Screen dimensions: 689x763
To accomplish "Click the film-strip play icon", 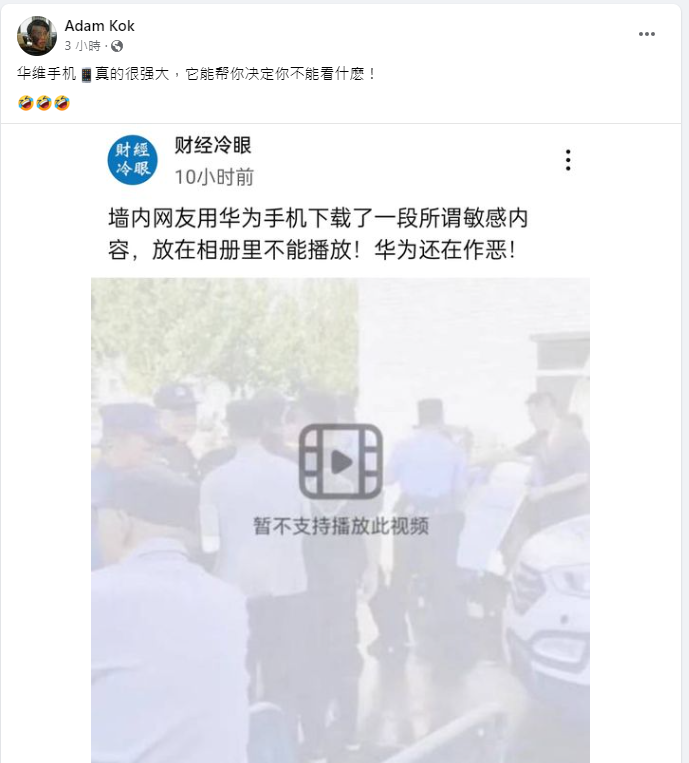I will (341, 461).
